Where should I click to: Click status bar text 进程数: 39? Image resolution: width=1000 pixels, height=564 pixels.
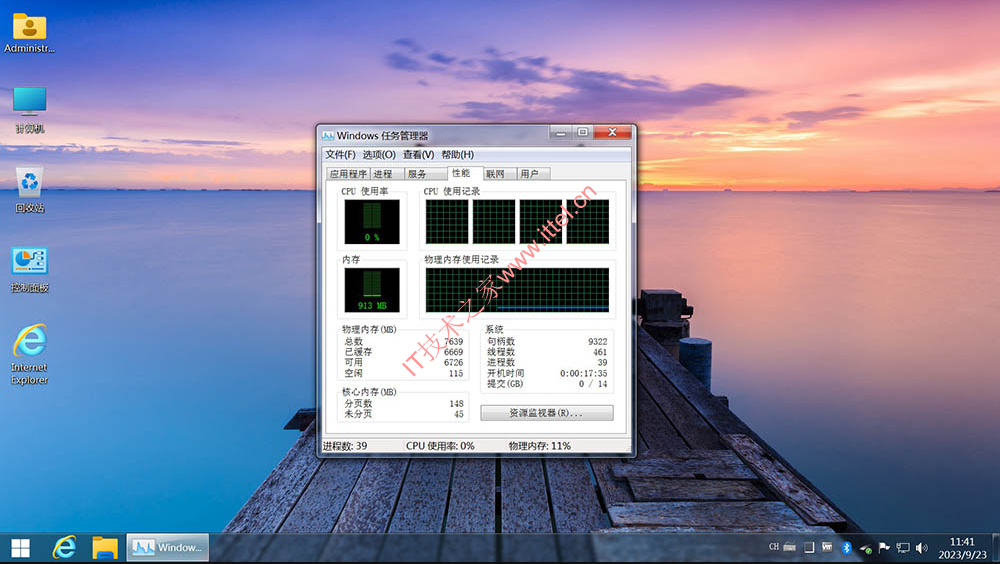coord(345,445)
